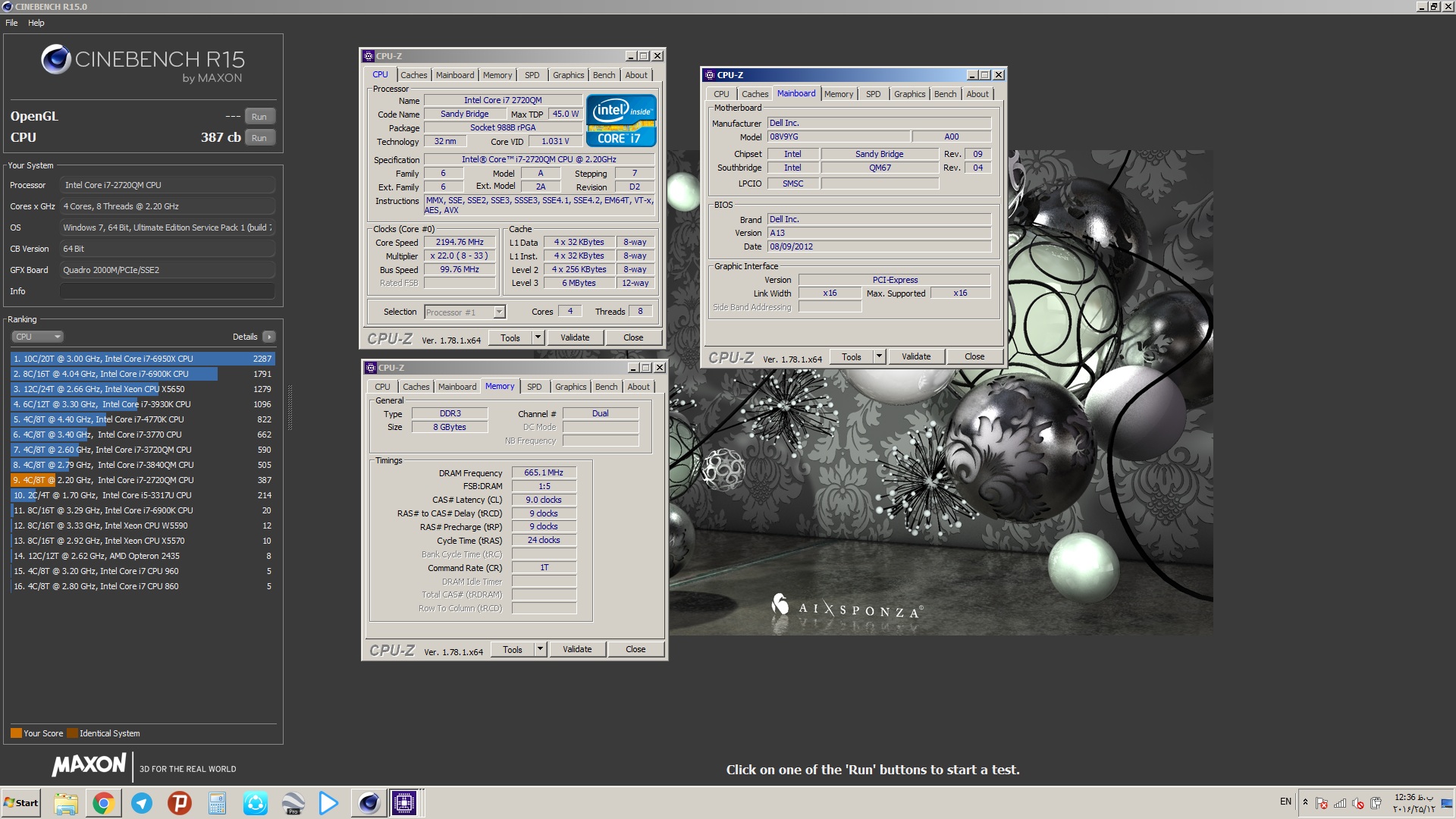Click the empty Info field in Your System
This screenshot has height=819, width=1456.
167,291
